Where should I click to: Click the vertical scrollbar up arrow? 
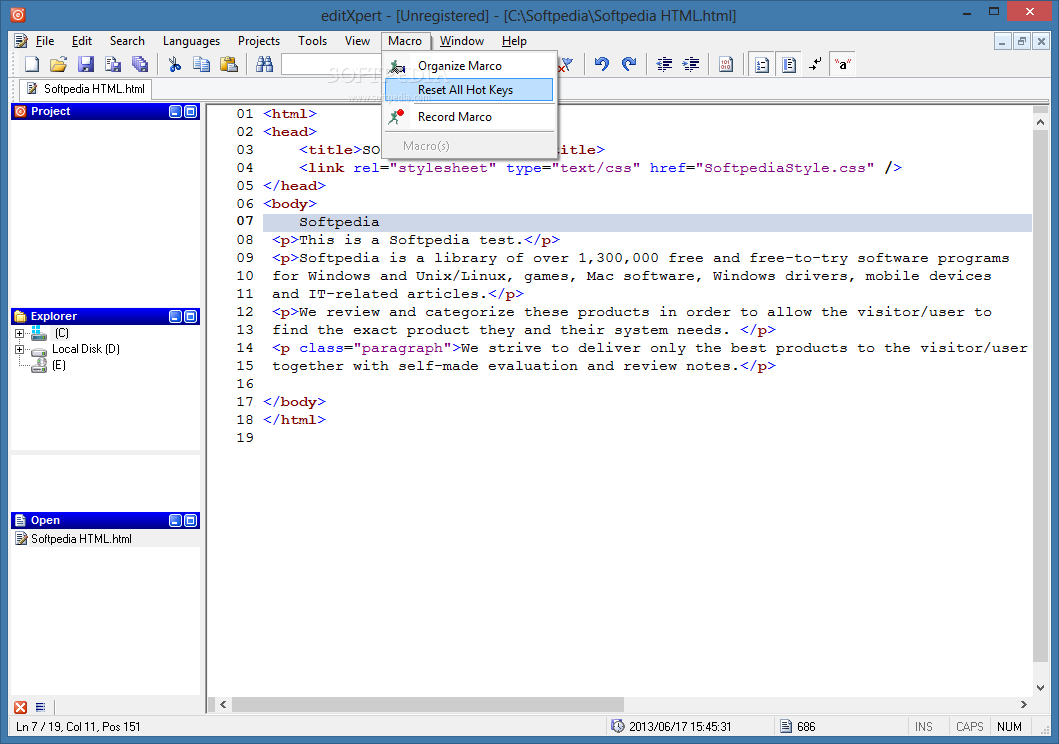[x=1040, y=122]
